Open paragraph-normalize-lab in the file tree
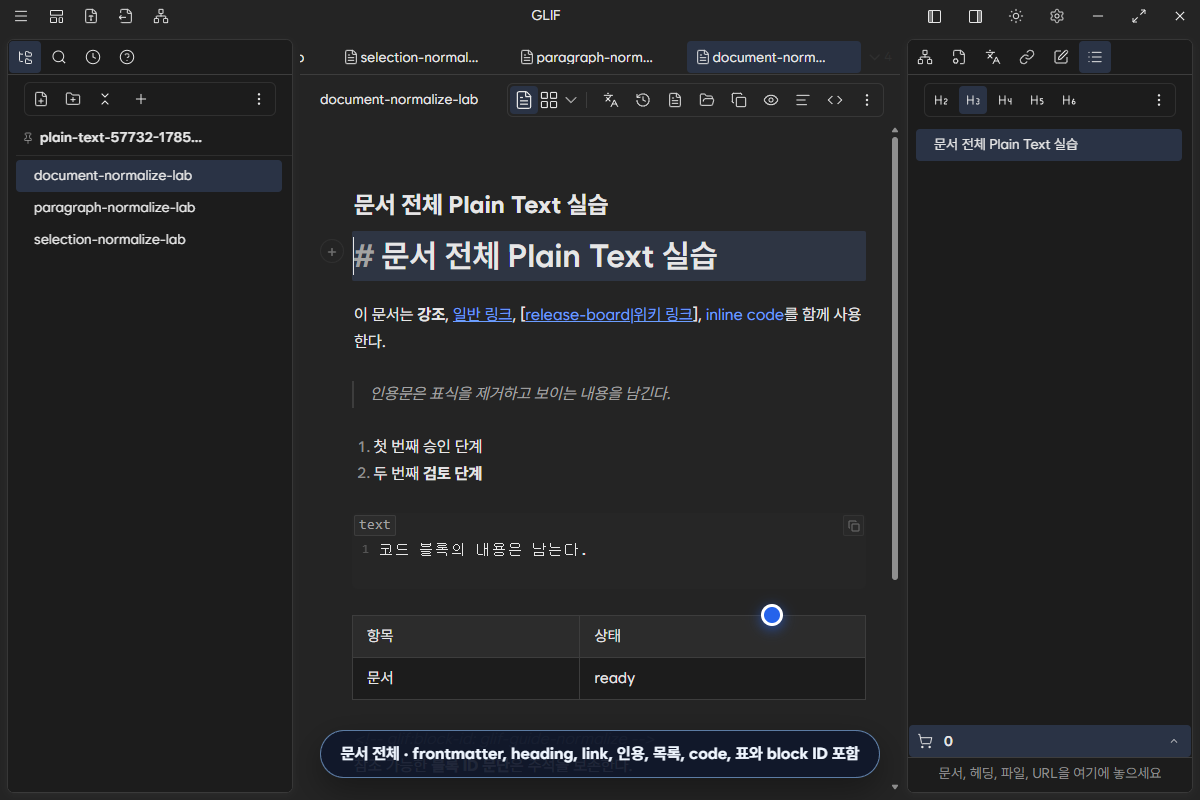1200x800 pixels. point(149,207)
